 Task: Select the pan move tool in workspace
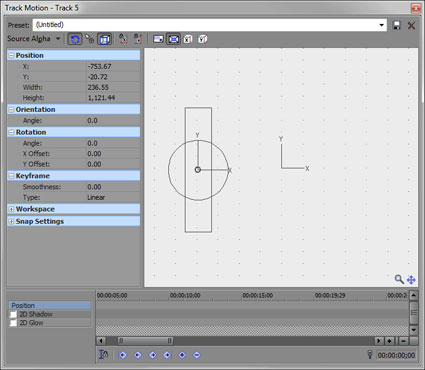pos(411,280)
